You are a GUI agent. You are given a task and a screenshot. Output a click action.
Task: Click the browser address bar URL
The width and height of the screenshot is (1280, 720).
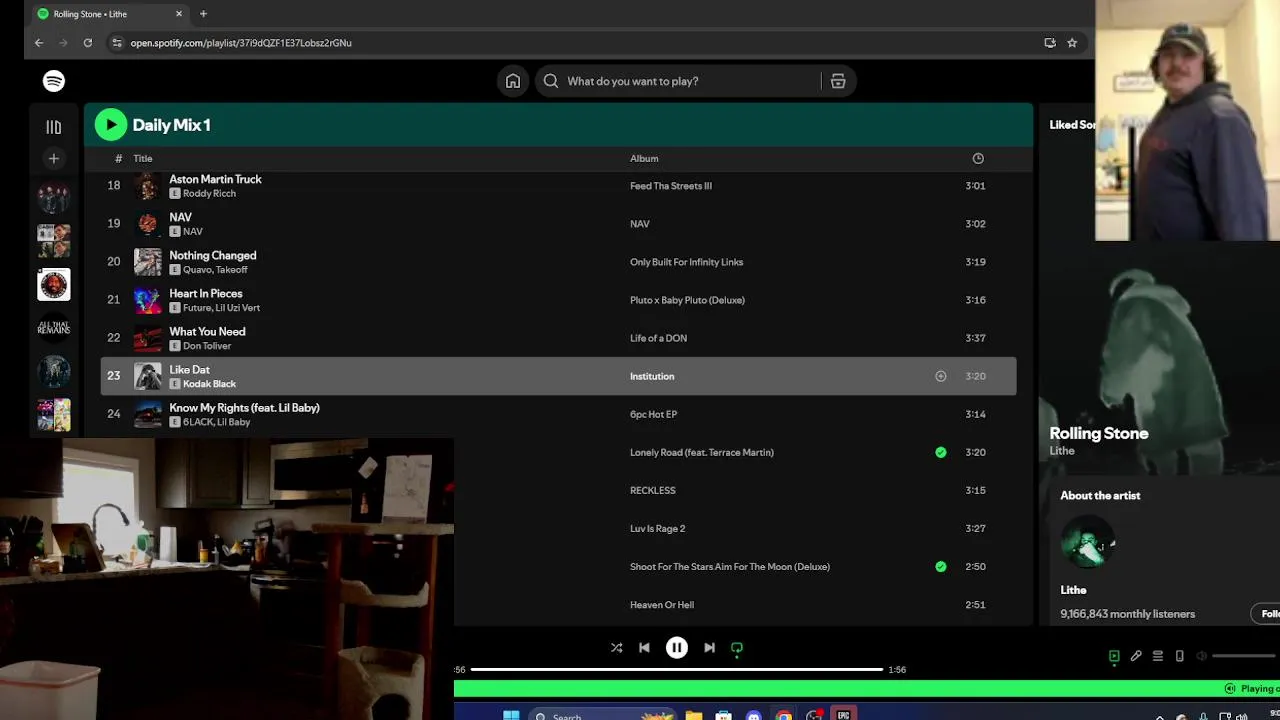click(x=241, y=43)
